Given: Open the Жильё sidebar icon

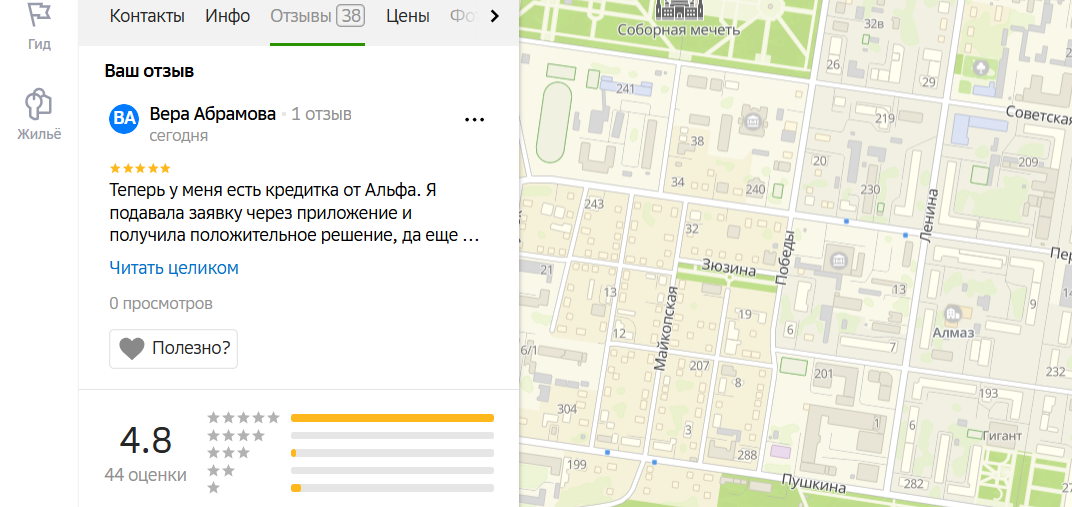Looking at the screenshot, I should pos(39,104).
